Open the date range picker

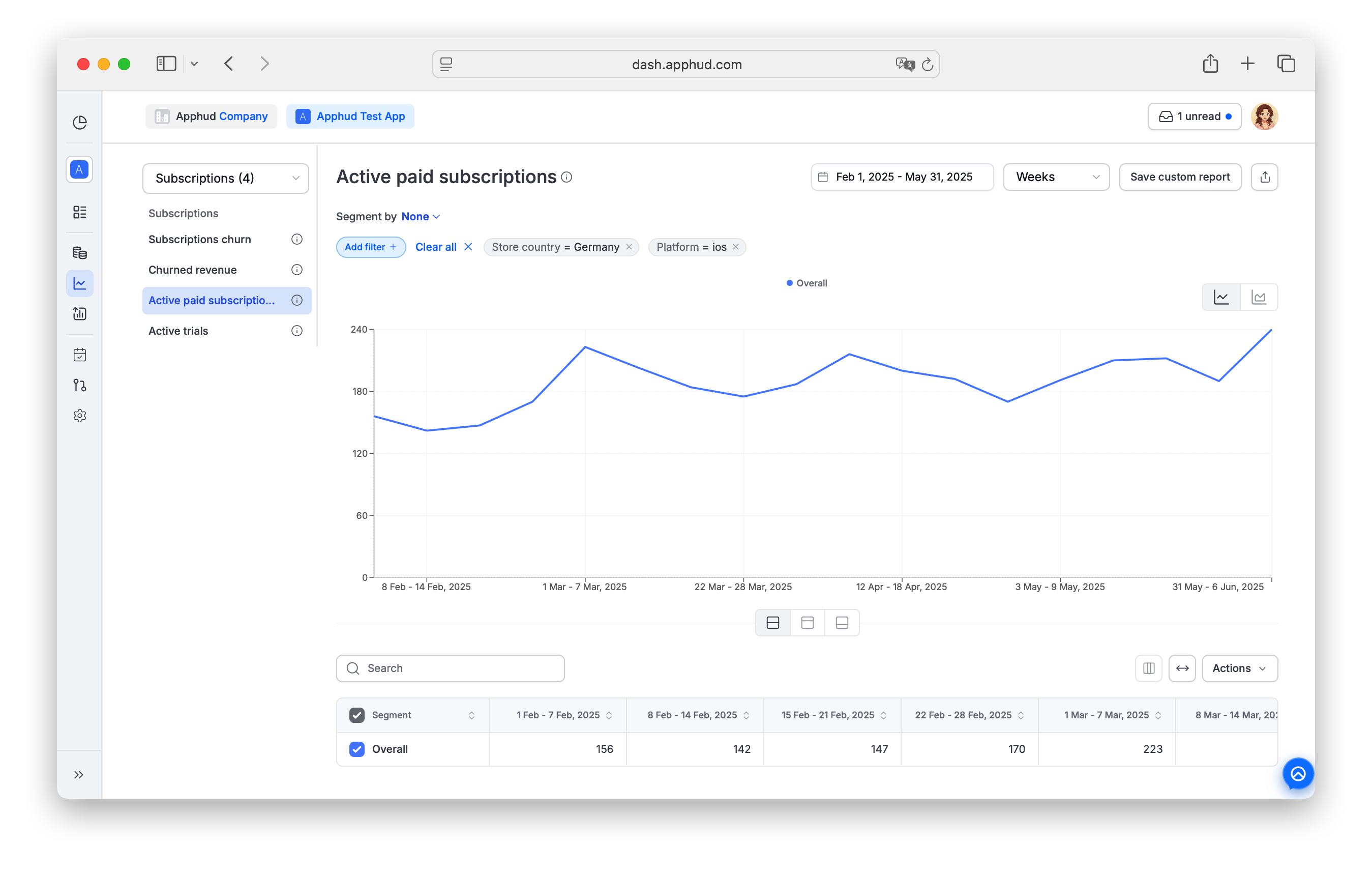click(x=902, y=177)
